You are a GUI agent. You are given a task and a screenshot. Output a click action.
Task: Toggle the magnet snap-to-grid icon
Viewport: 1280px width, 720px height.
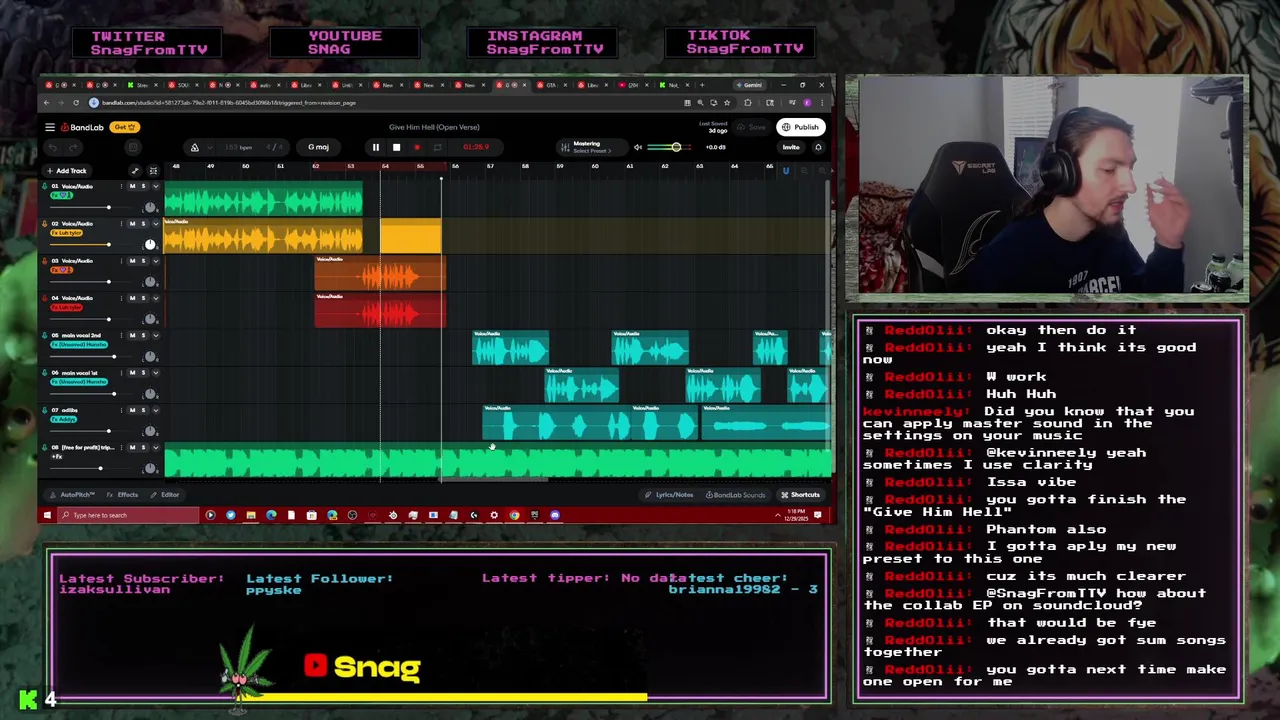click(x=785, y=171)
